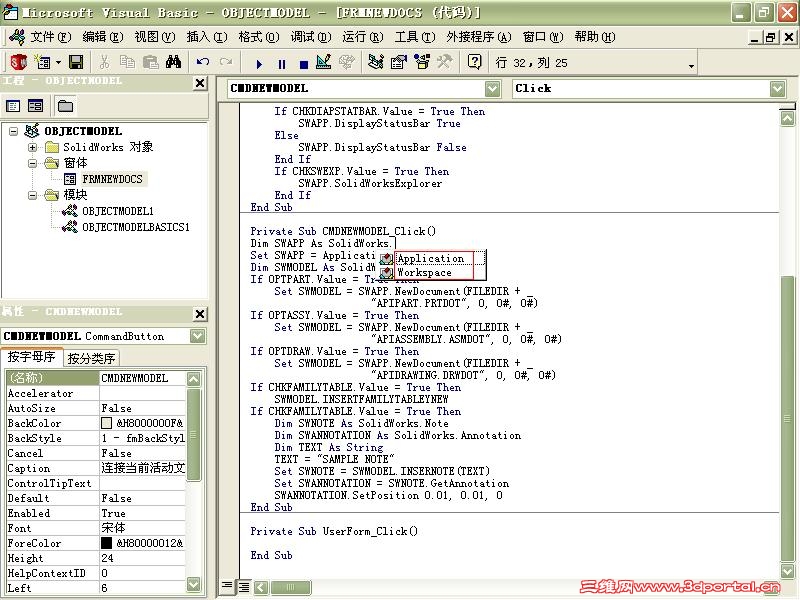Toggle Design Mode icon
The height and width of the screenshot is (600, 800).
[x=324, y=62]
